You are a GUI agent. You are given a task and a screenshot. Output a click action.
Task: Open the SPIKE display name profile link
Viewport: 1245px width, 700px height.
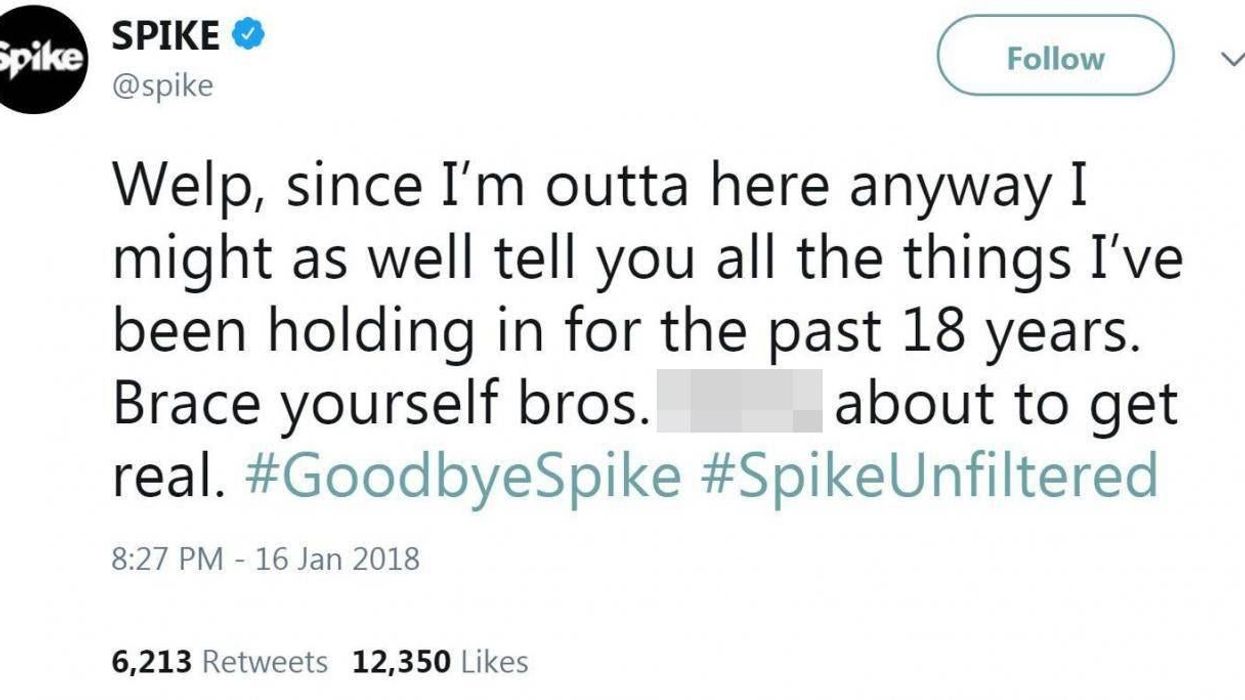(166, 37)
